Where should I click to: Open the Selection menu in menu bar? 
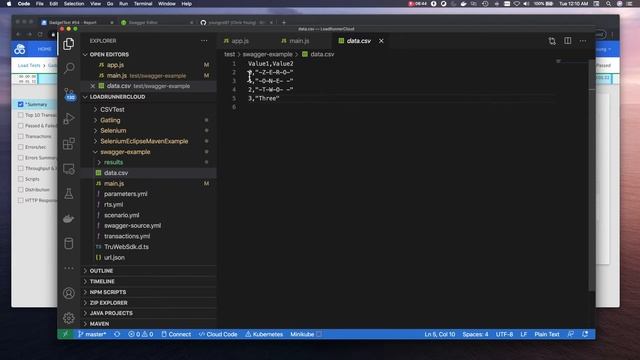coord(74,4)
